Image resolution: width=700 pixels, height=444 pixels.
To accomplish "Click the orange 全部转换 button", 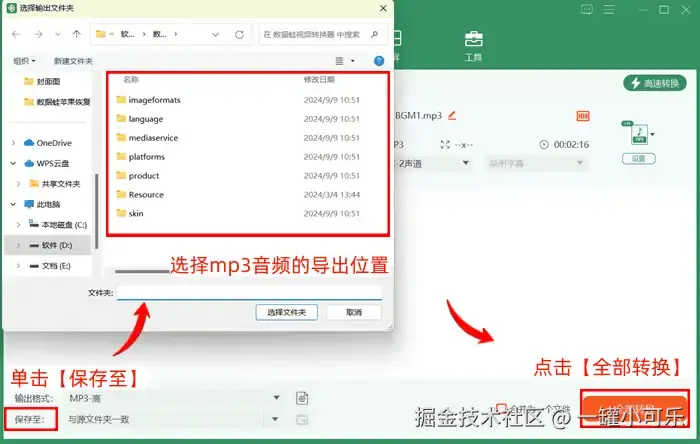I will 635,410.
